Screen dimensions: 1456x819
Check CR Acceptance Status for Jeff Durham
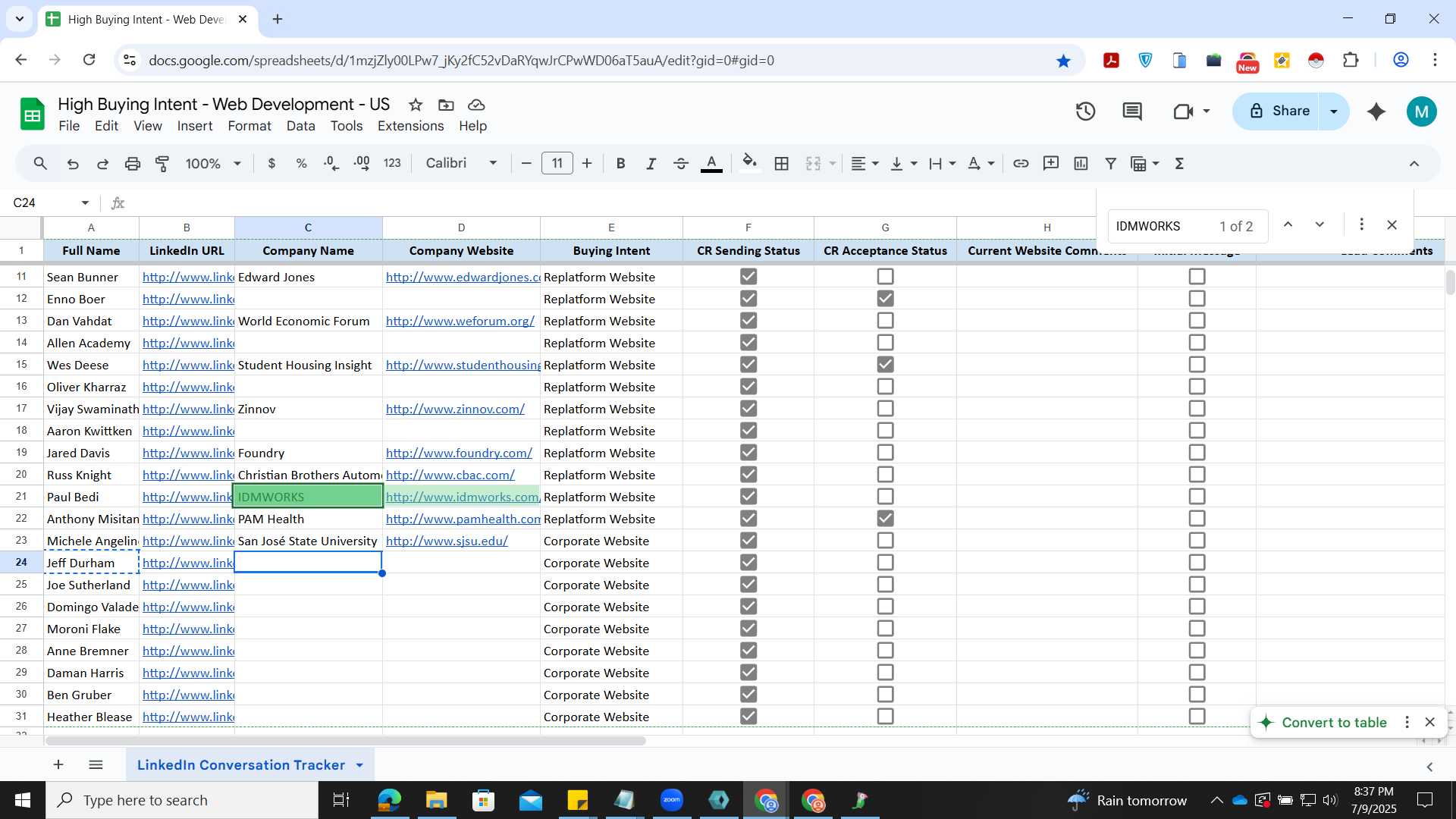click(885, 563)
